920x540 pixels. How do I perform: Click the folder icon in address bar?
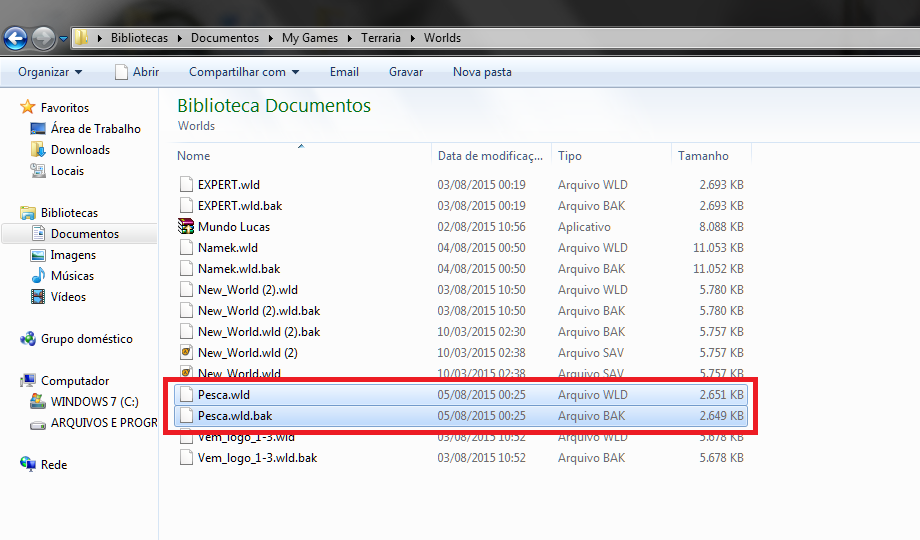(x=81, y=38)
